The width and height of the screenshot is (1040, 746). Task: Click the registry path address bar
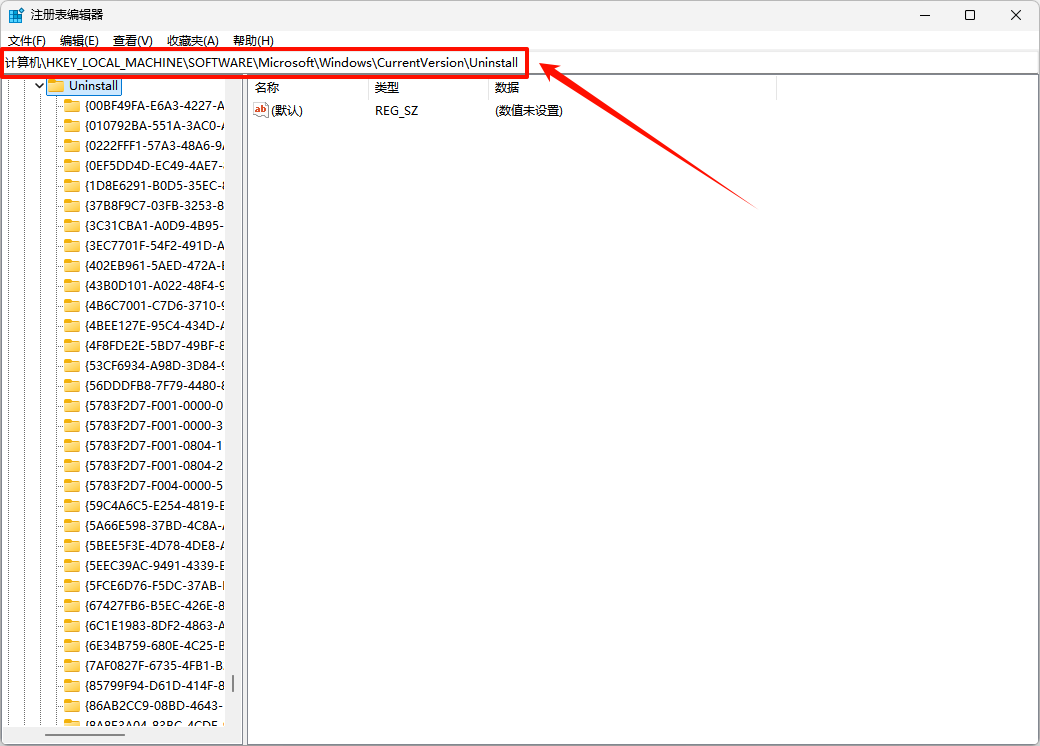700,62
